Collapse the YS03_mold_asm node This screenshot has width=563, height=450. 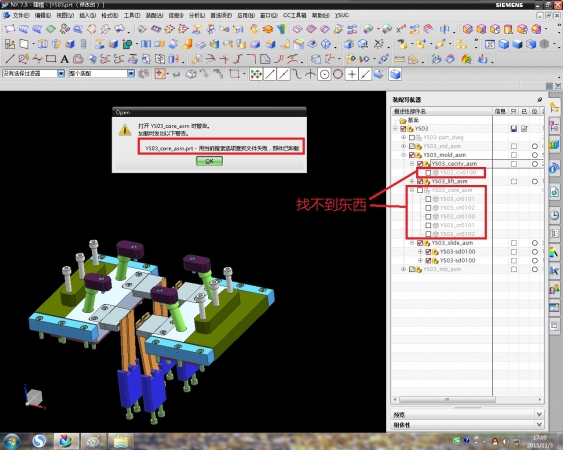[404, 155]
